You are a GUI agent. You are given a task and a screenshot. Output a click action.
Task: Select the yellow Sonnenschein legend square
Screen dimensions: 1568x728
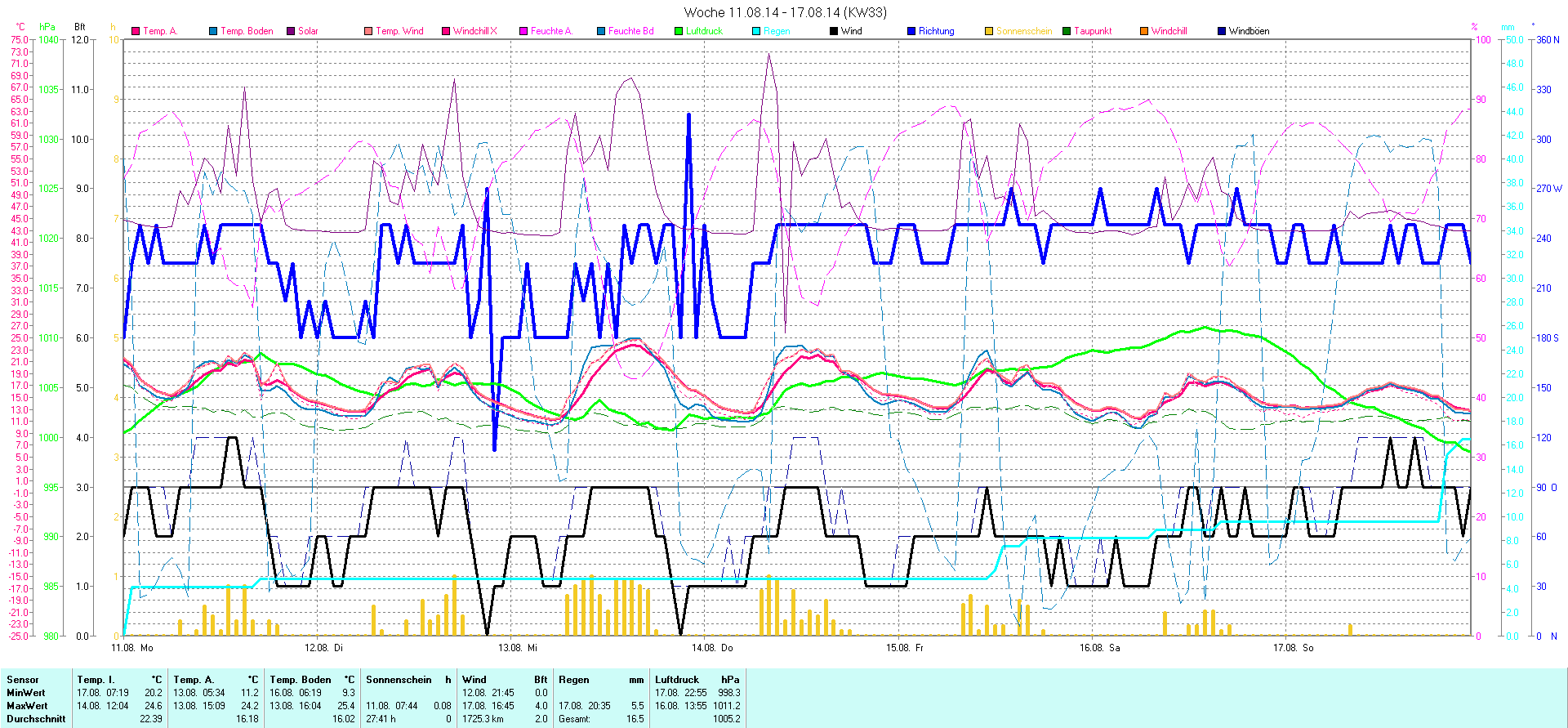[989, 31]
